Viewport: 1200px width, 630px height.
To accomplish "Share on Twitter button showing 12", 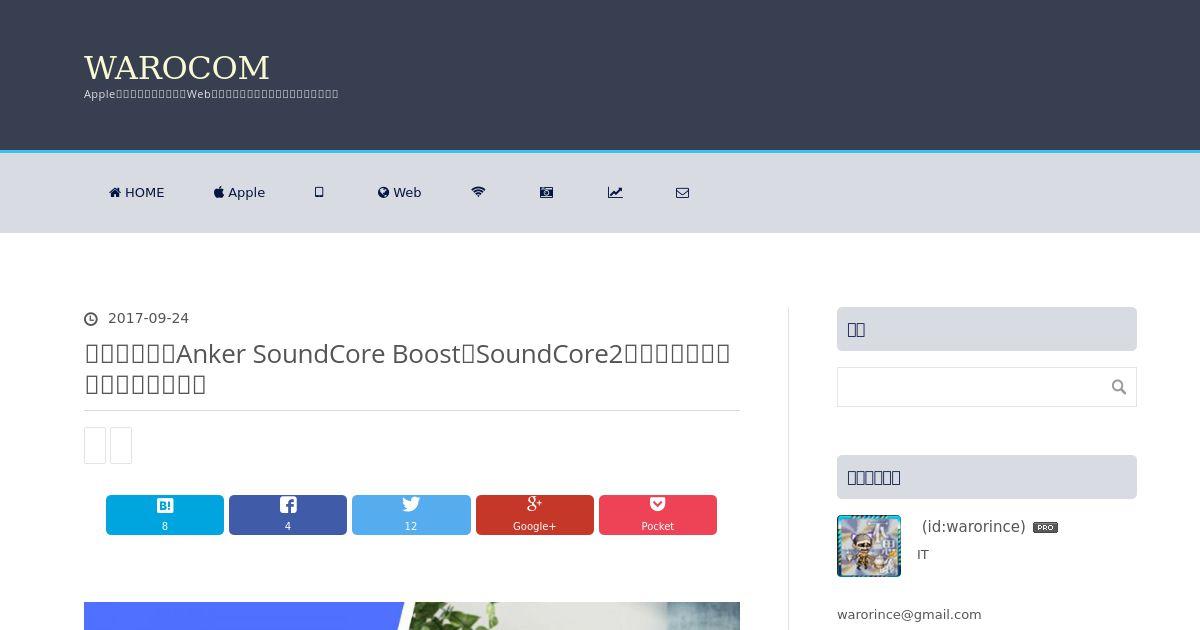I will (x=411, y=515).
